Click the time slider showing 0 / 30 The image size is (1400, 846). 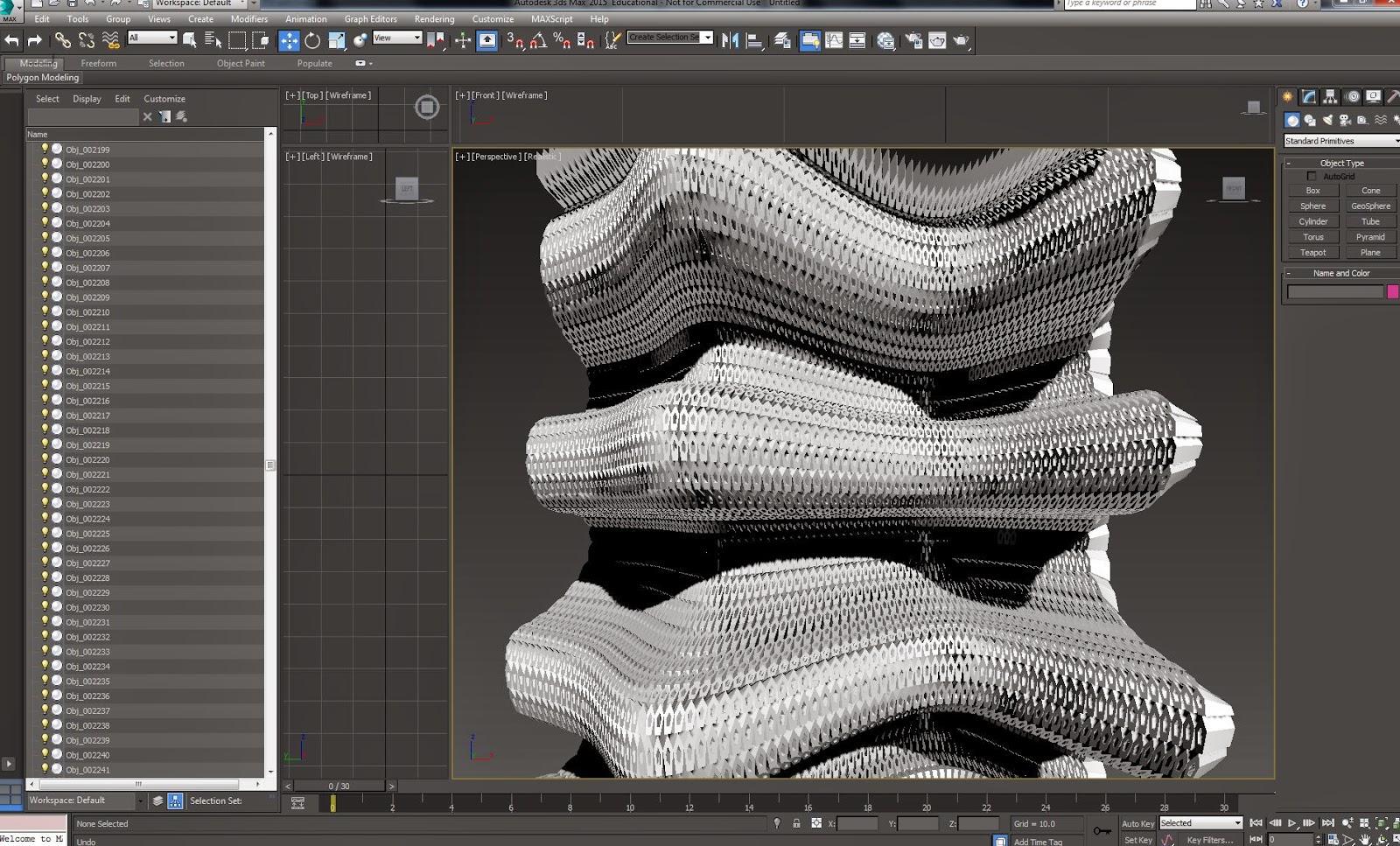point(339,786)
